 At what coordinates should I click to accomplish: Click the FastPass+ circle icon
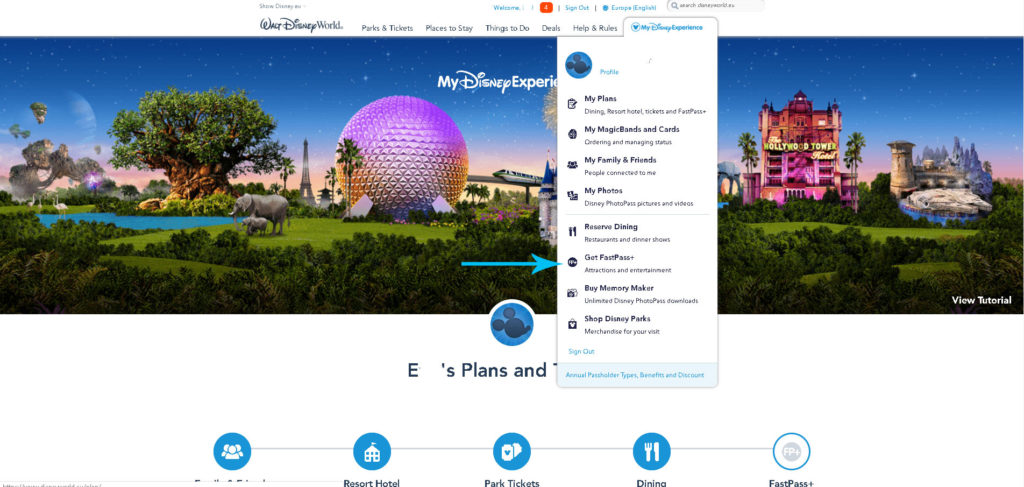point(792,451)
